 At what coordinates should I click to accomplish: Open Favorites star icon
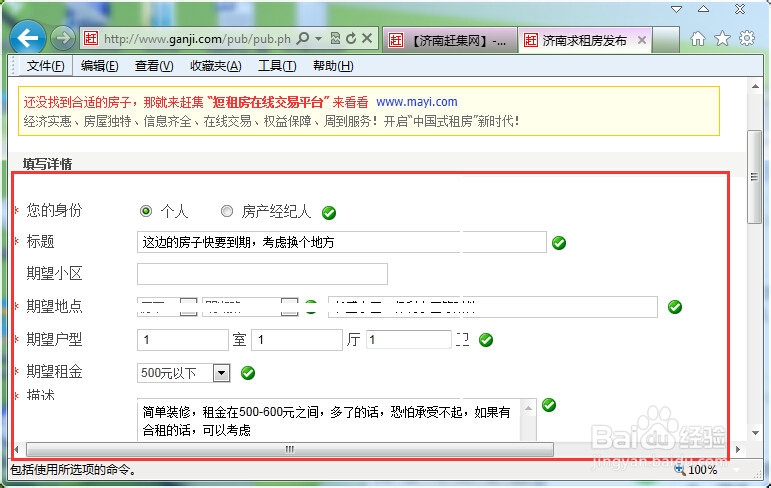pos(722,38)
